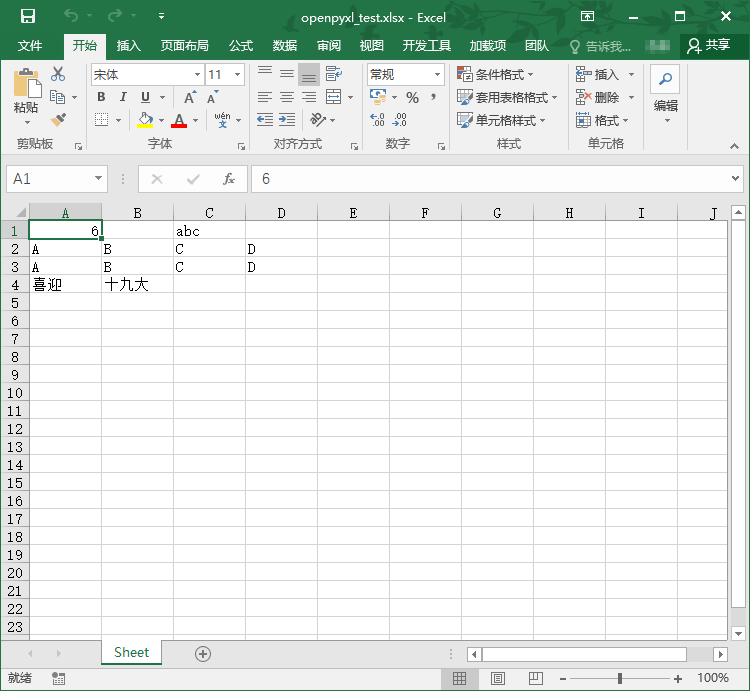This screenshot has width=750, height=691.
Task: Toggle align text left
Action: [x=265, y=98]
